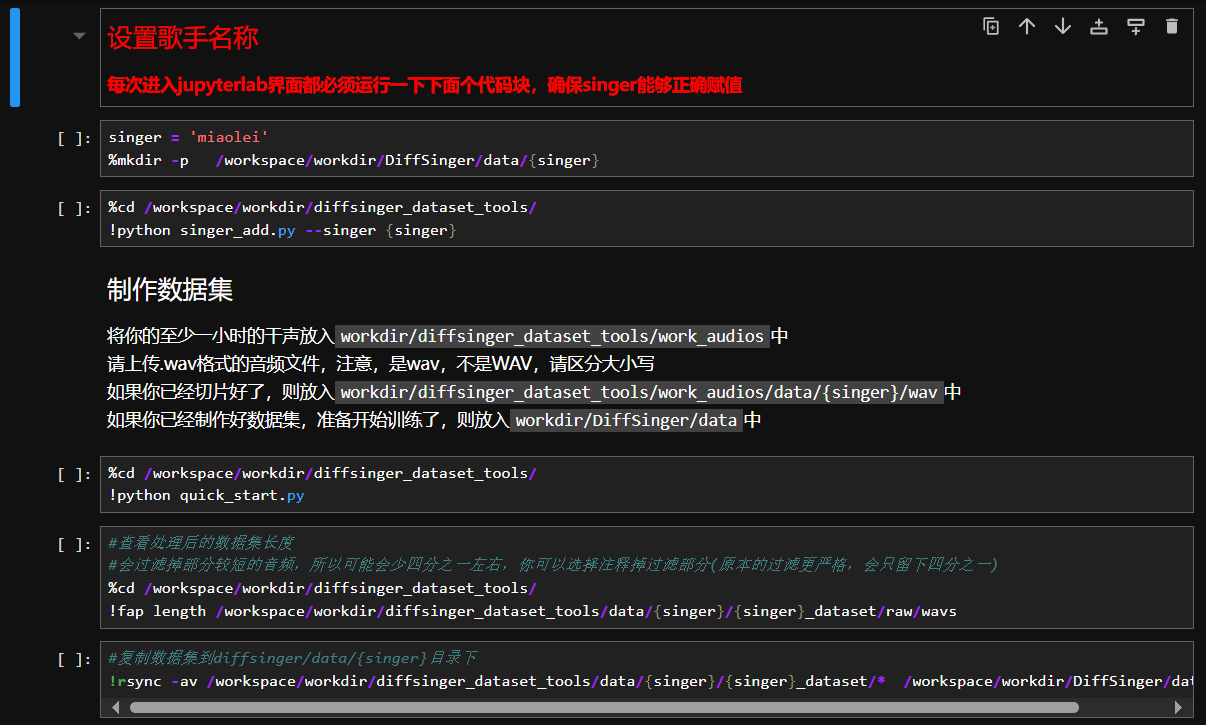This screenshot has height=725, width=1206.
Task: Click the workdir/DiffSinger/data inline code
Action: click(626, 420)
